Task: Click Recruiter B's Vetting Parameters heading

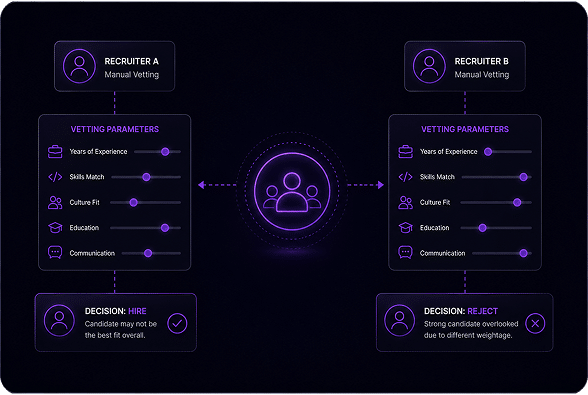Action: point(465,129)
